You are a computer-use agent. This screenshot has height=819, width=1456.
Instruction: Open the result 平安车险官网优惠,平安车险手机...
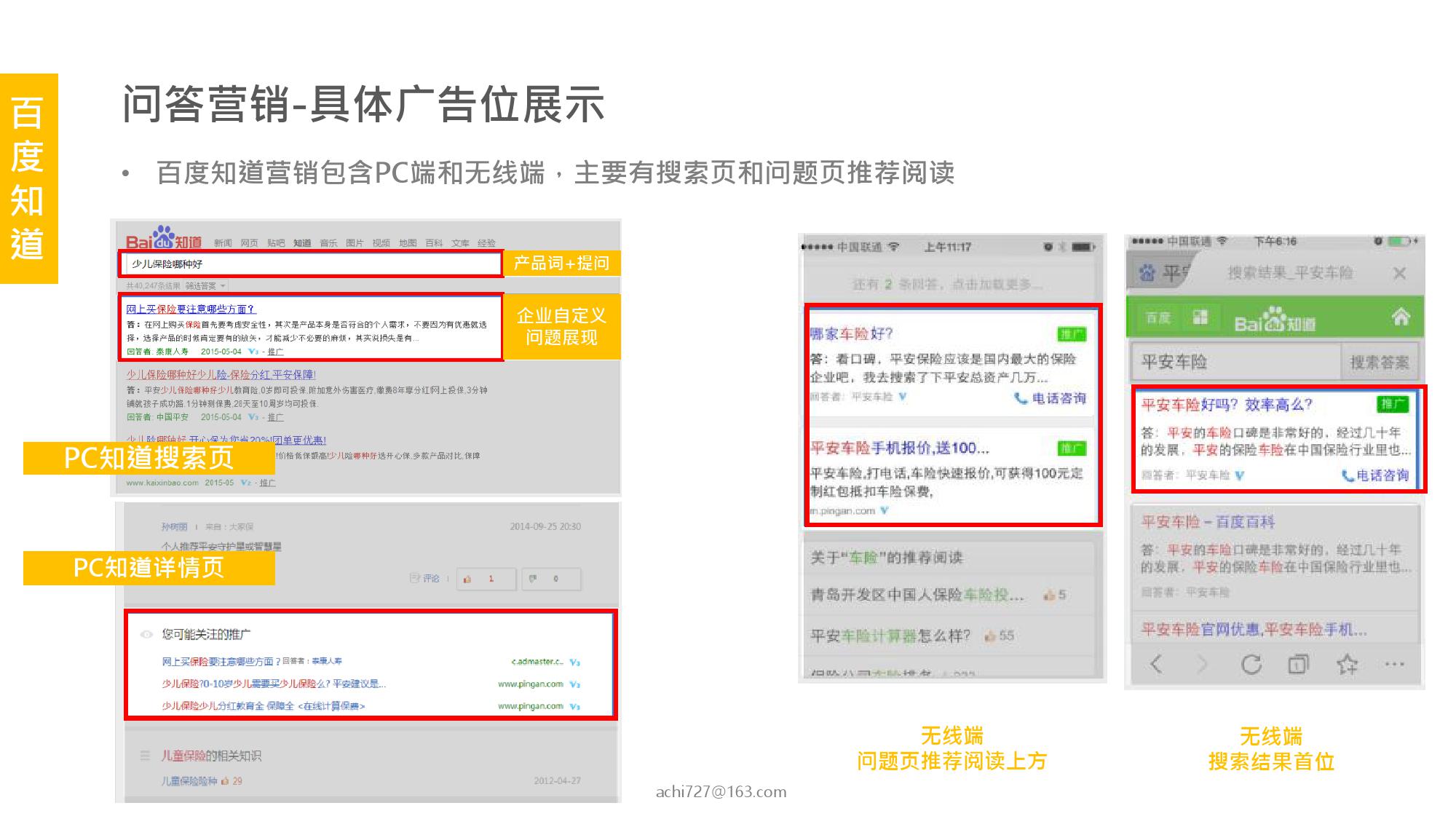point(1254,629)
